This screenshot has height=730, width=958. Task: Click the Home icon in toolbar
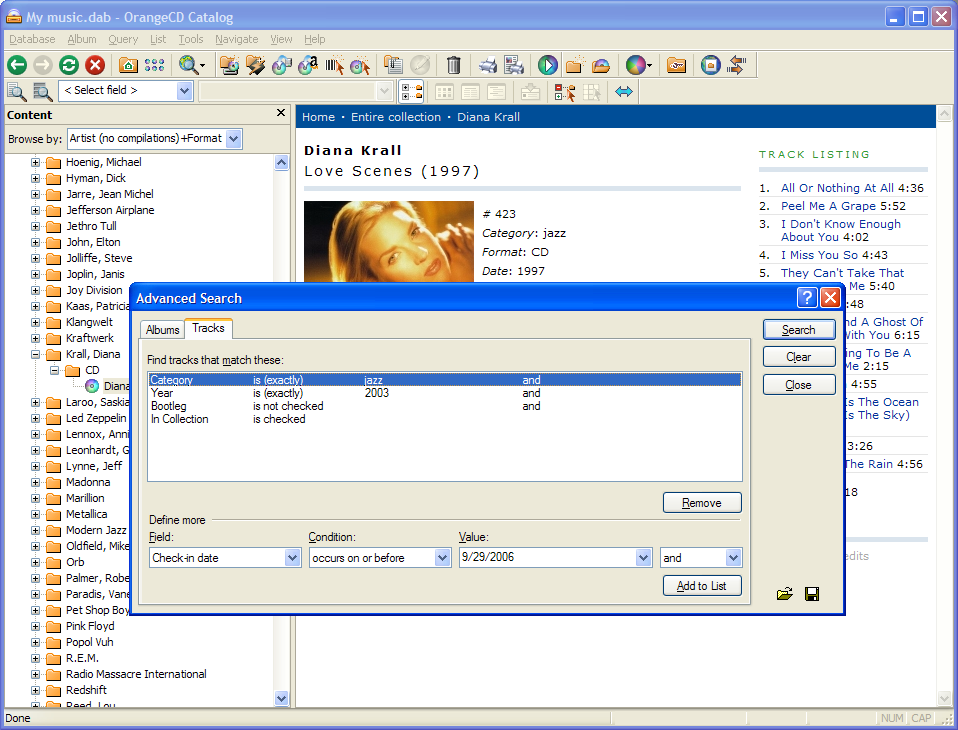(128, 65)
